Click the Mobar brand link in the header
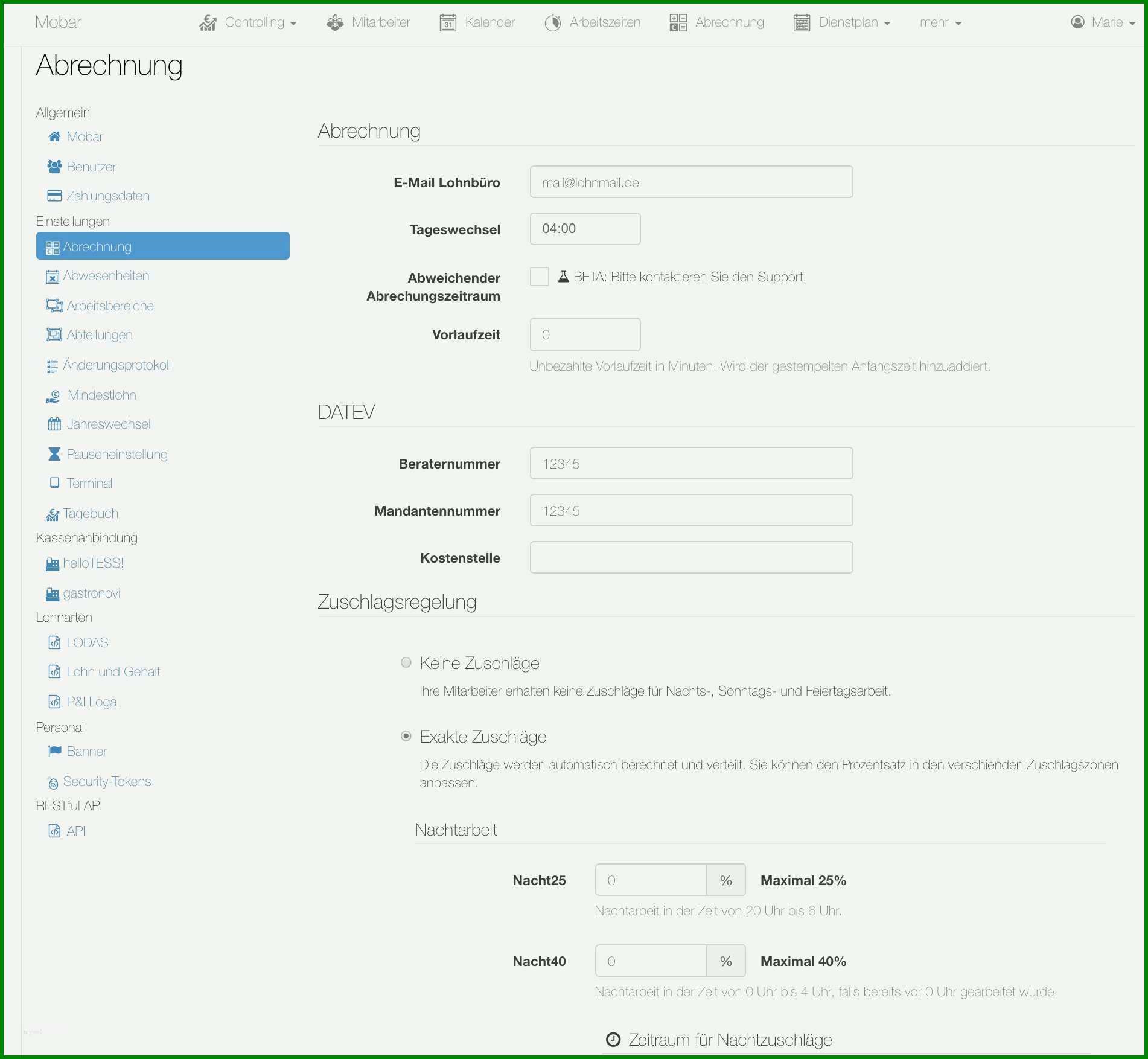The width and height of the screenshot is (1148, 1059). 58,22
